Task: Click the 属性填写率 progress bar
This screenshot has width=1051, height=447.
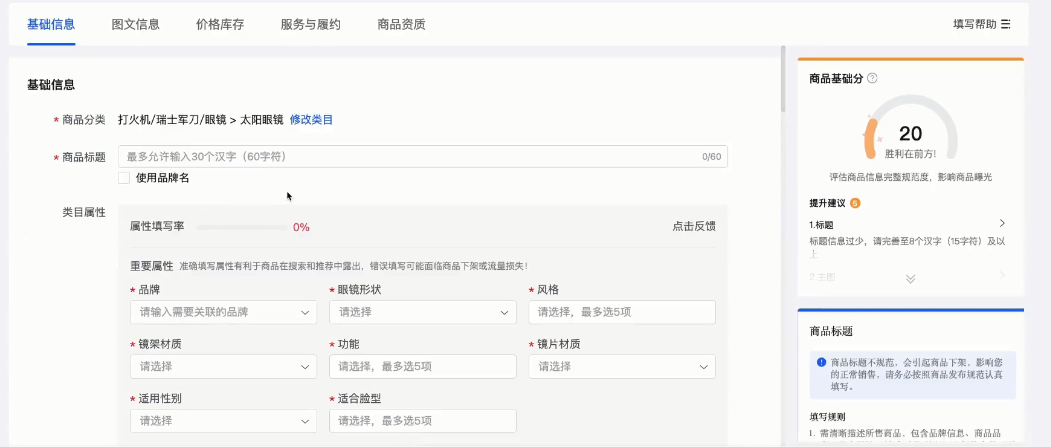Action: click(x=242, y=227)
